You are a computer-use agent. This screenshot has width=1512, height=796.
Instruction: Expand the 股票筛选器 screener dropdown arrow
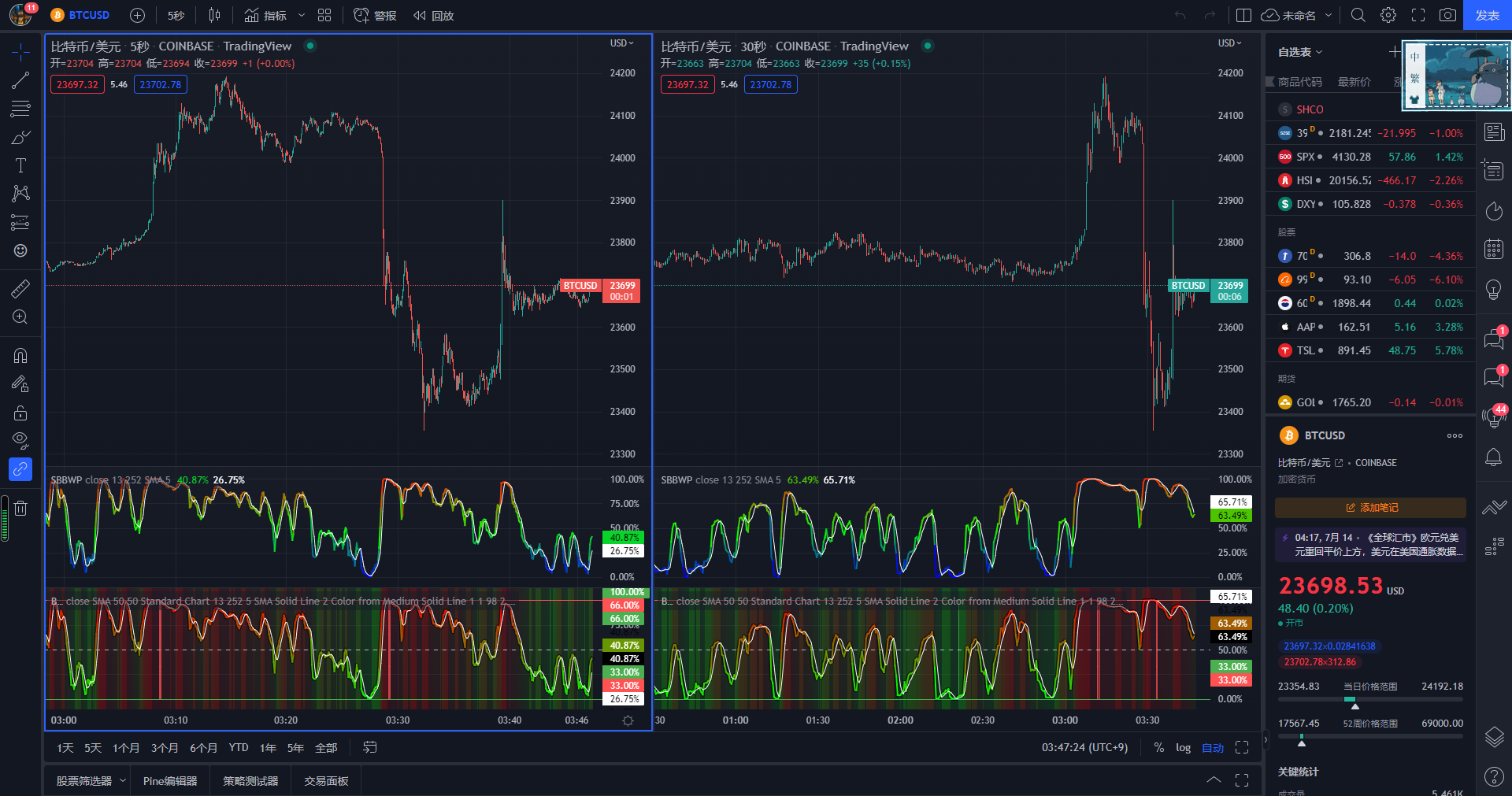[123, 781]
